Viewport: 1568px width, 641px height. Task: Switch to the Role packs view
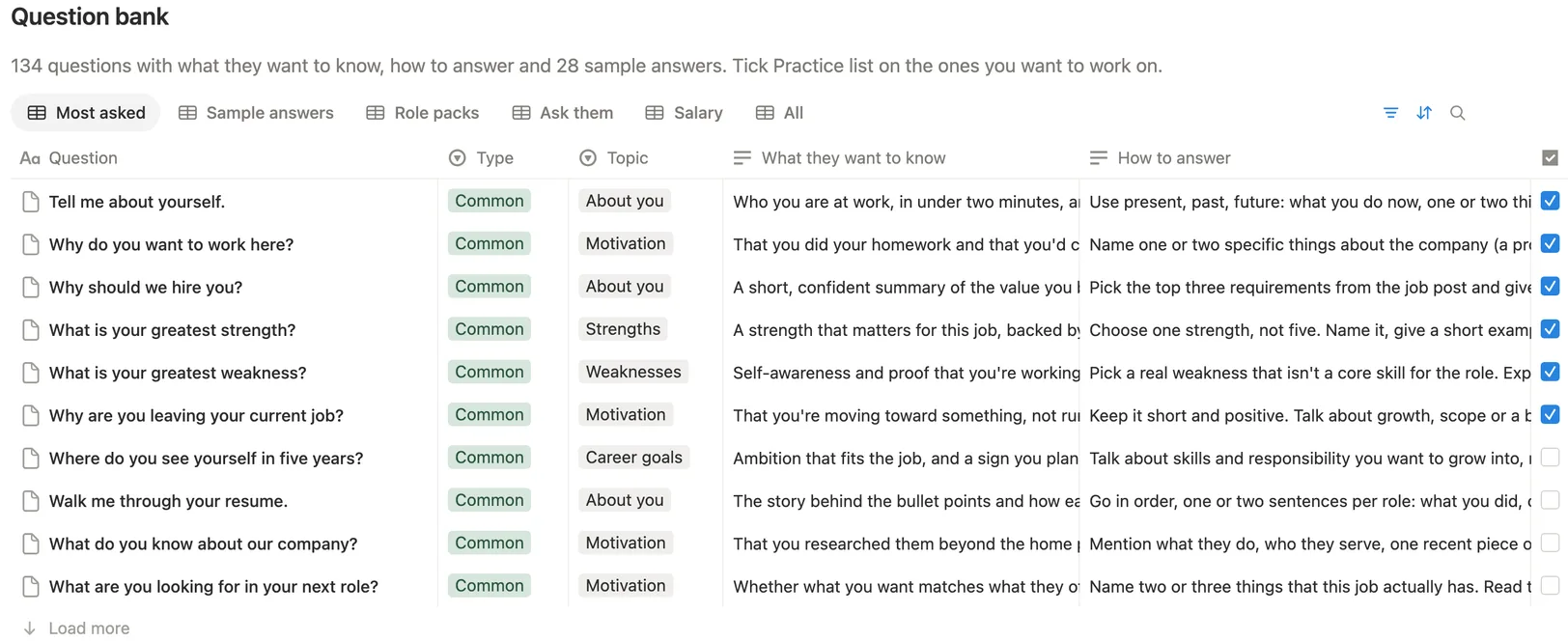pyautogui.click(x=423, y=113)
